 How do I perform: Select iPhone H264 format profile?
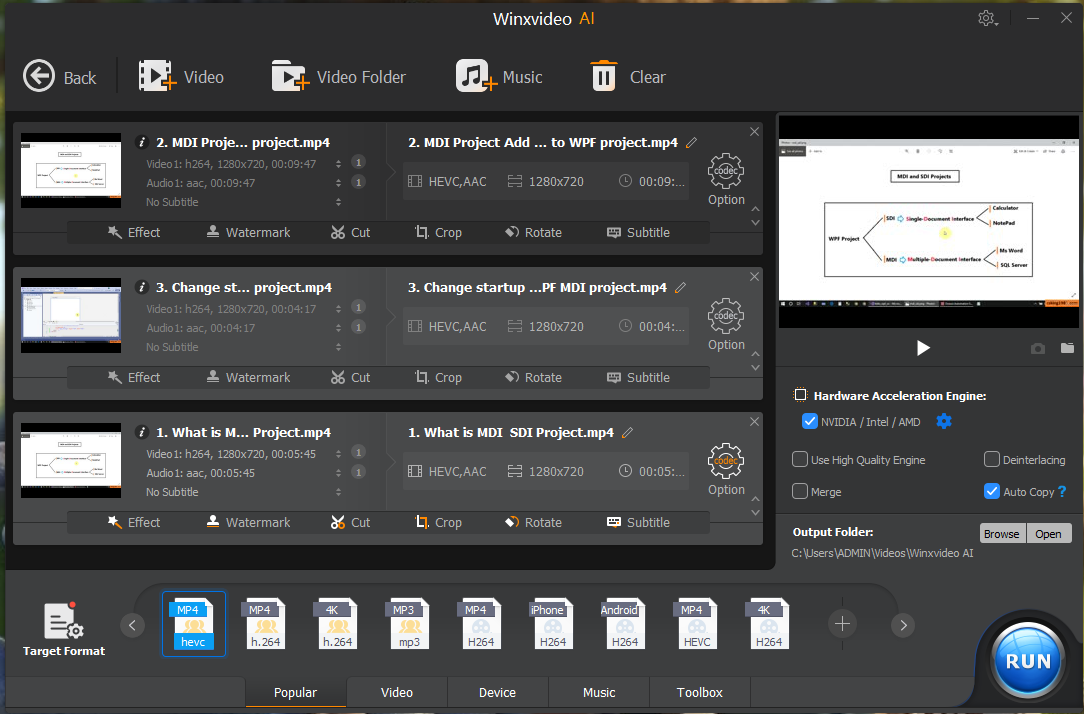point(553,624)
